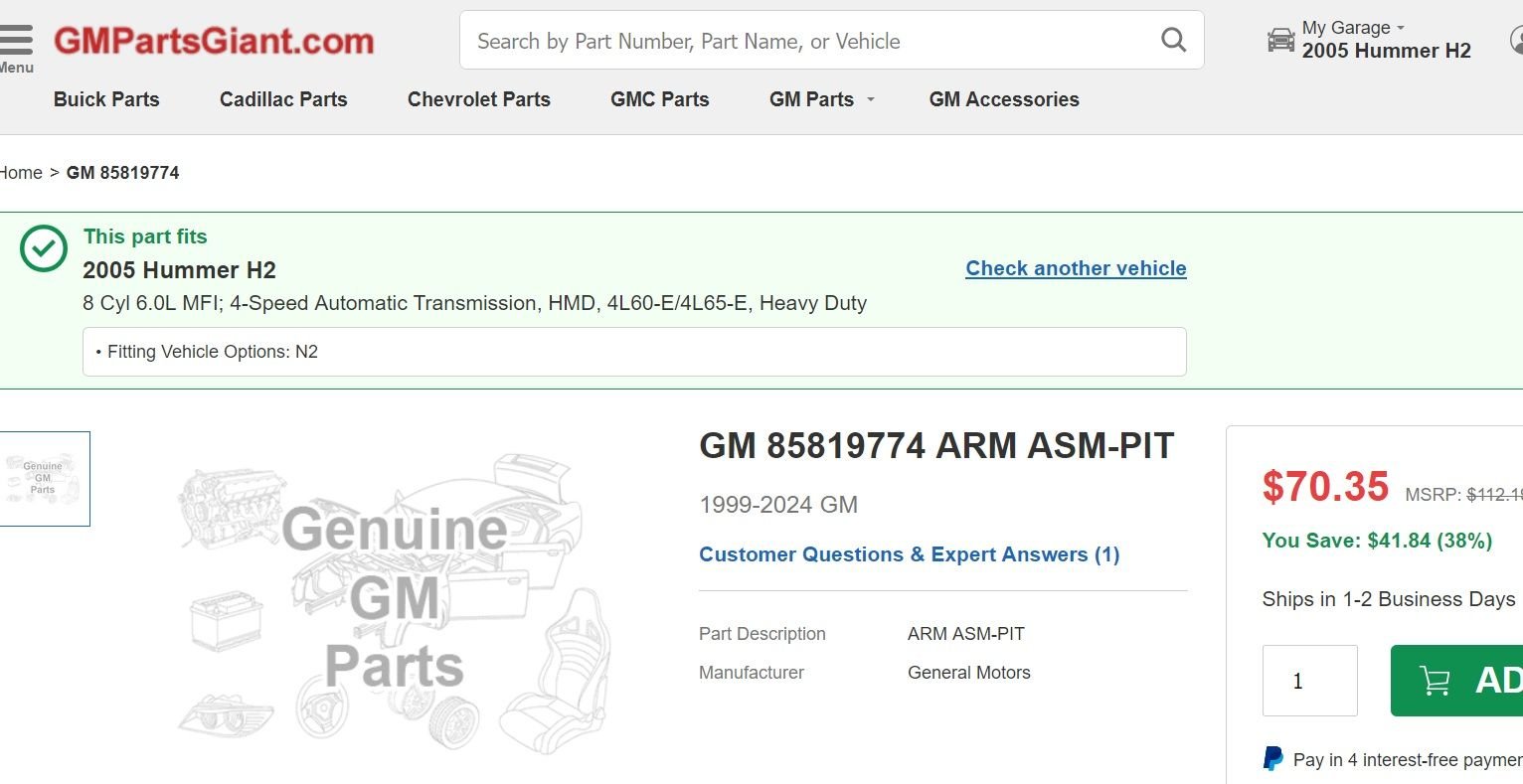The height and width of the screenshot is (784, 1523).
Task: Go to Chevrolet Parts
Action: point(479,99)
